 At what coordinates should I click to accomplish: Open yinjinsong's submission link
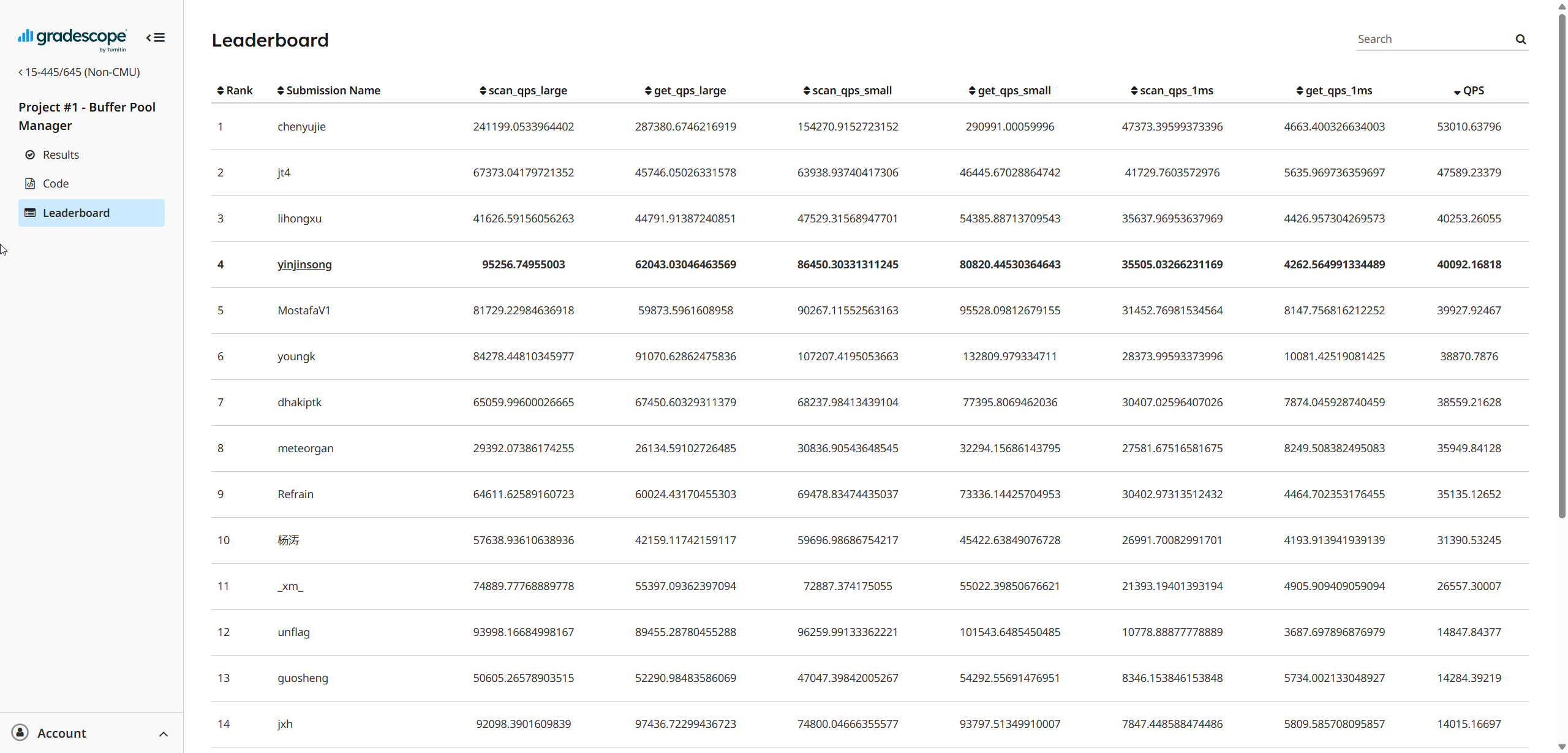pyautogui.click(x=304, y=264)
